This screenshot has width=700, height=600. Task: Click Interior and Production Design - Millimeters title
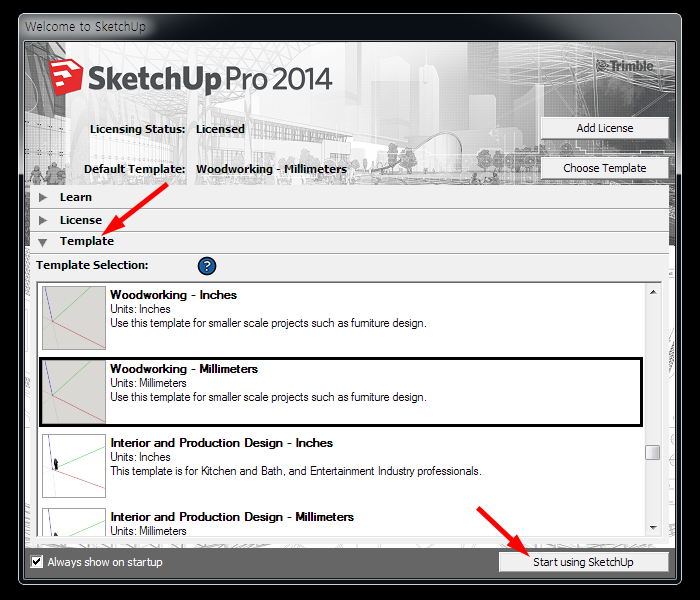click(232, 517)
